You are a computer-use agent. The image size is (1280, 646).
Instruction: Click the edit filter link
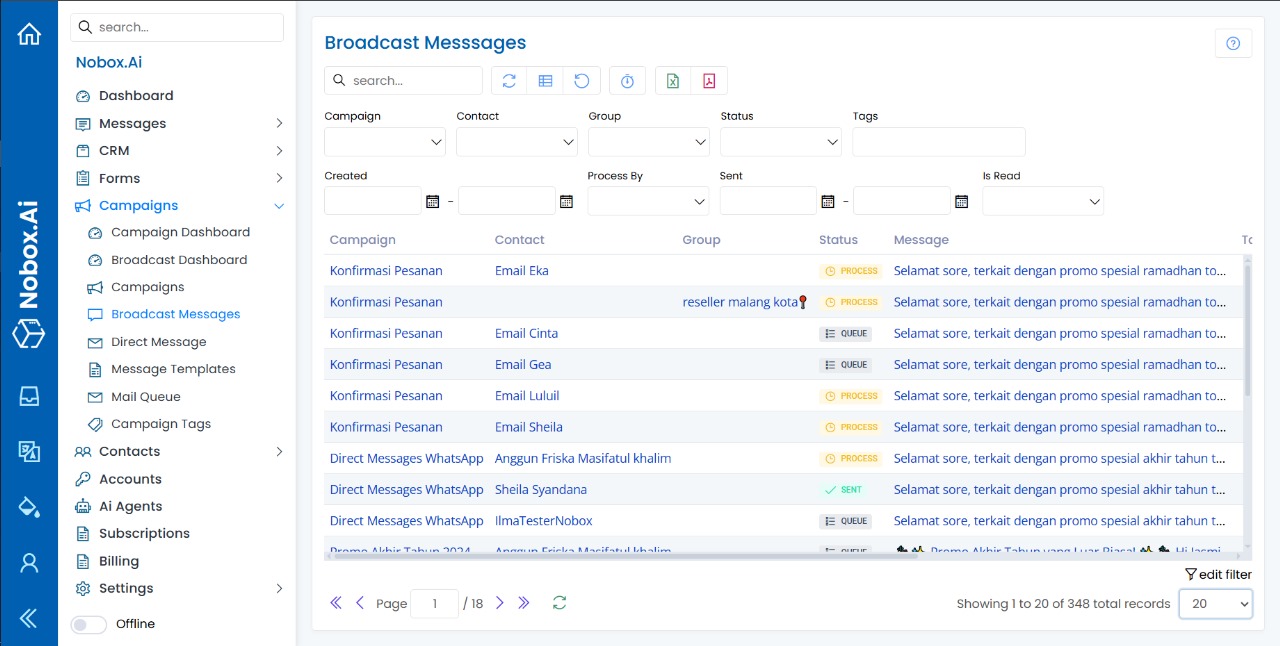[x=1218, y=574]
